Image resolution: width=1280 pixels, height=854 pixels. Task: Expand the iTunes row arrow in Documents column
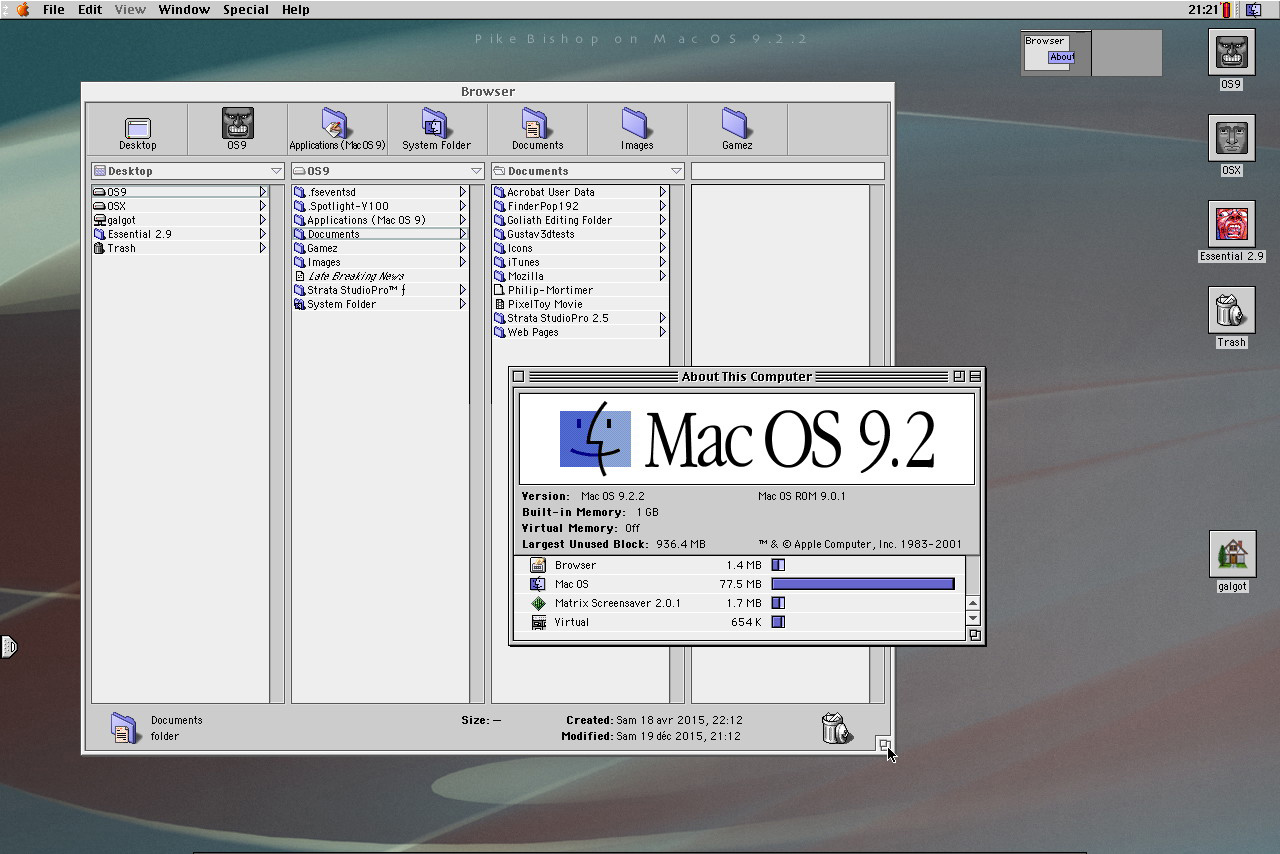point(663,262)
